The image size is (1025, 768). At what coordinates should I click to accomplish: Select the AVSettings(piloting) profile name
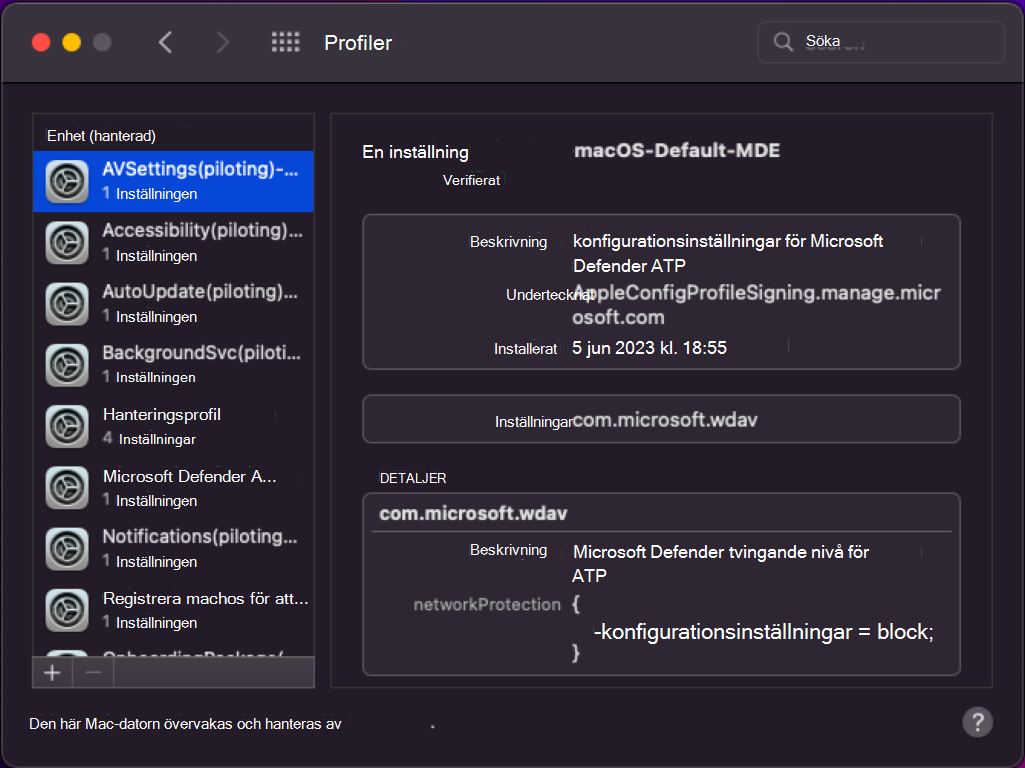pos(200,169)
